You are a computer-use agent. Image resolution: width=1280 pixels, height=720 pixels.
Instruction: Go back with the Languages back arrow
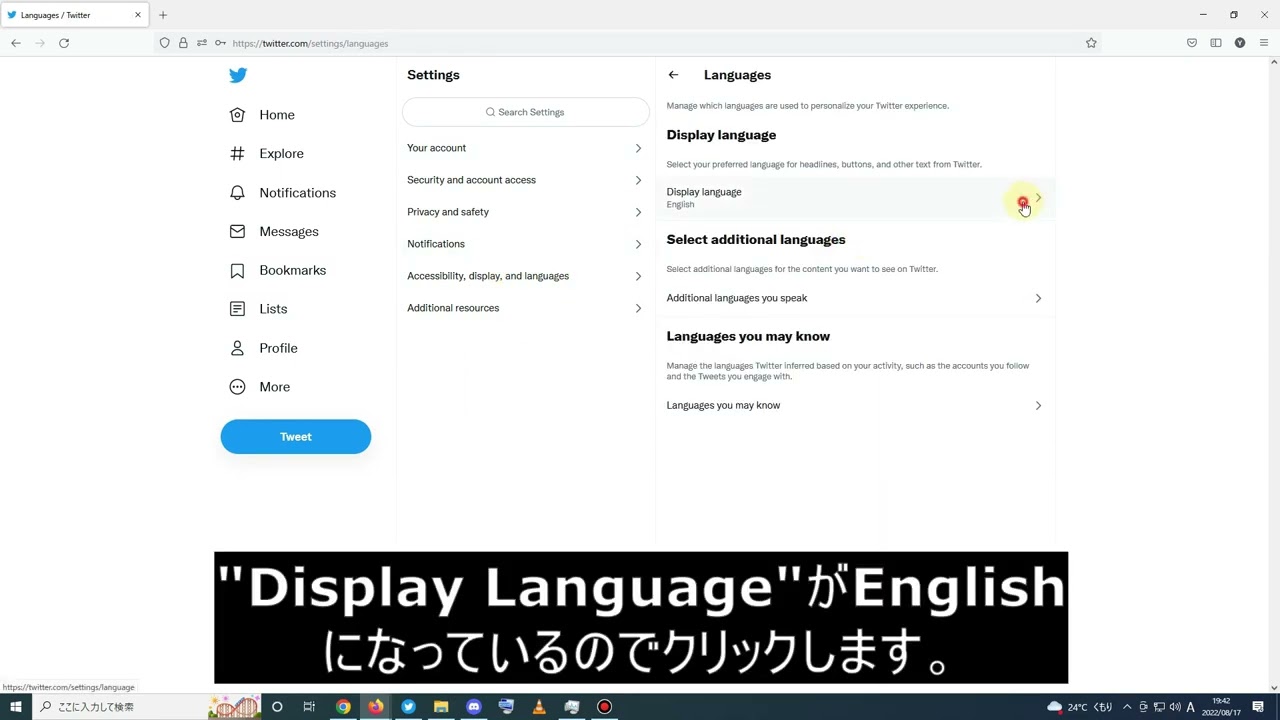click(673, 75)
